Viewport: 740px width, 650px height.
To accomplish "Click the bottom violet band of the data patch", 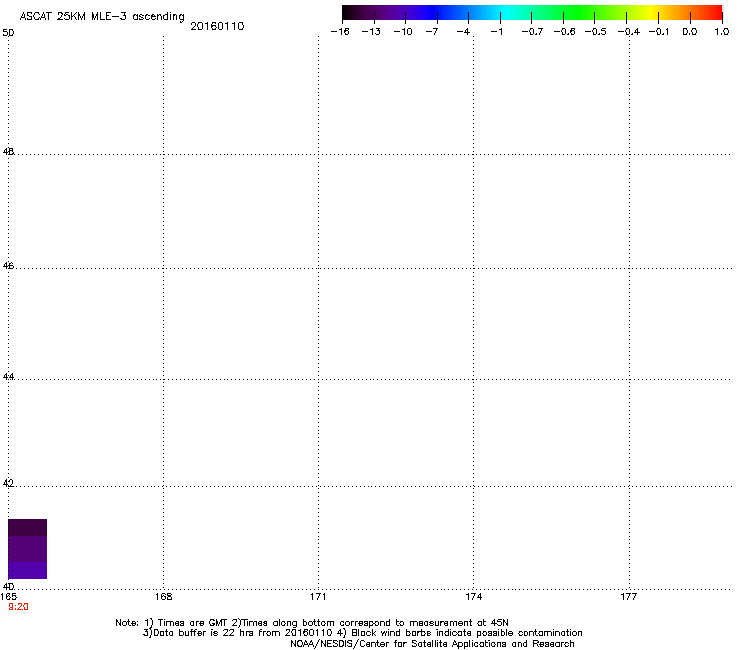I will point(27,570).
